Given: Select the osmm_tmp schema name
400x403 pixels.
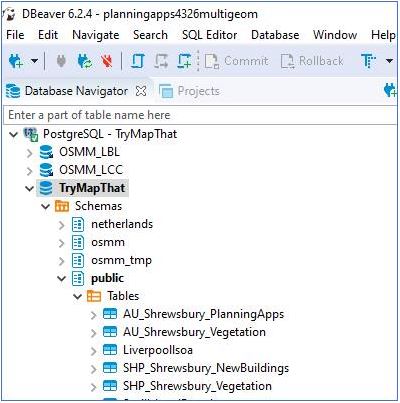Looking at the screenshot, I should pos(121,261).
